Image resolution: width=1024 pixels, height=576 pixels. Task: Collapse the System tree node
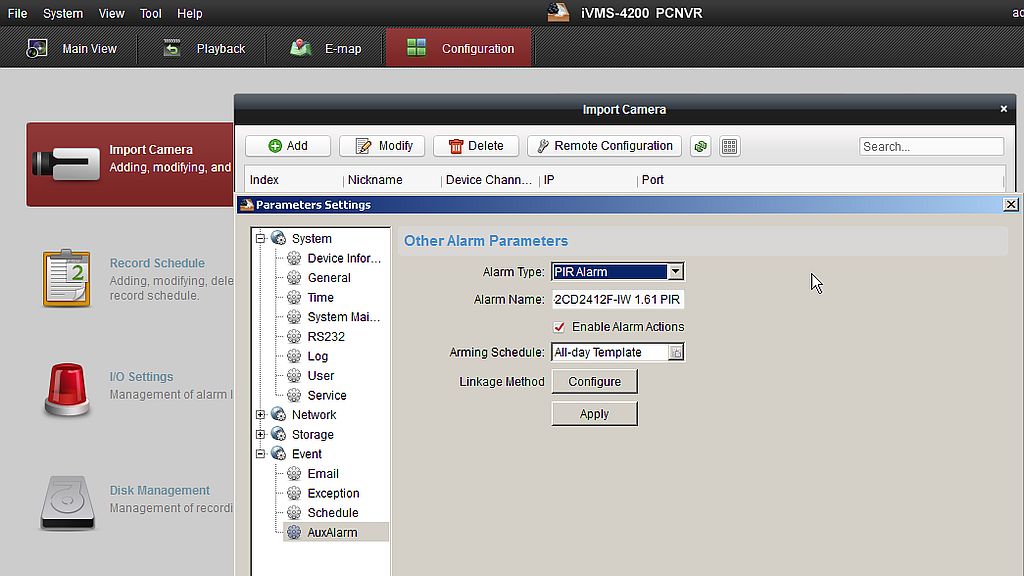pyautogui.click(x=261, y=238)
